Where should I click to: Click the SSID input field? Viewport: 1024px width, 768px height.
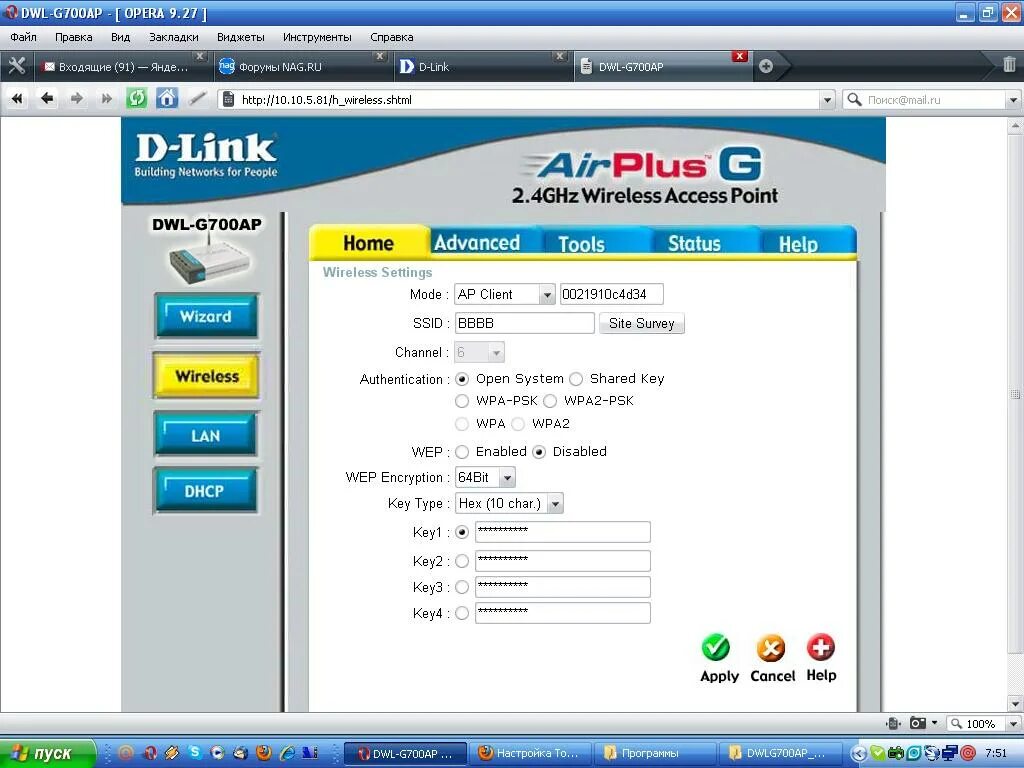524,323
